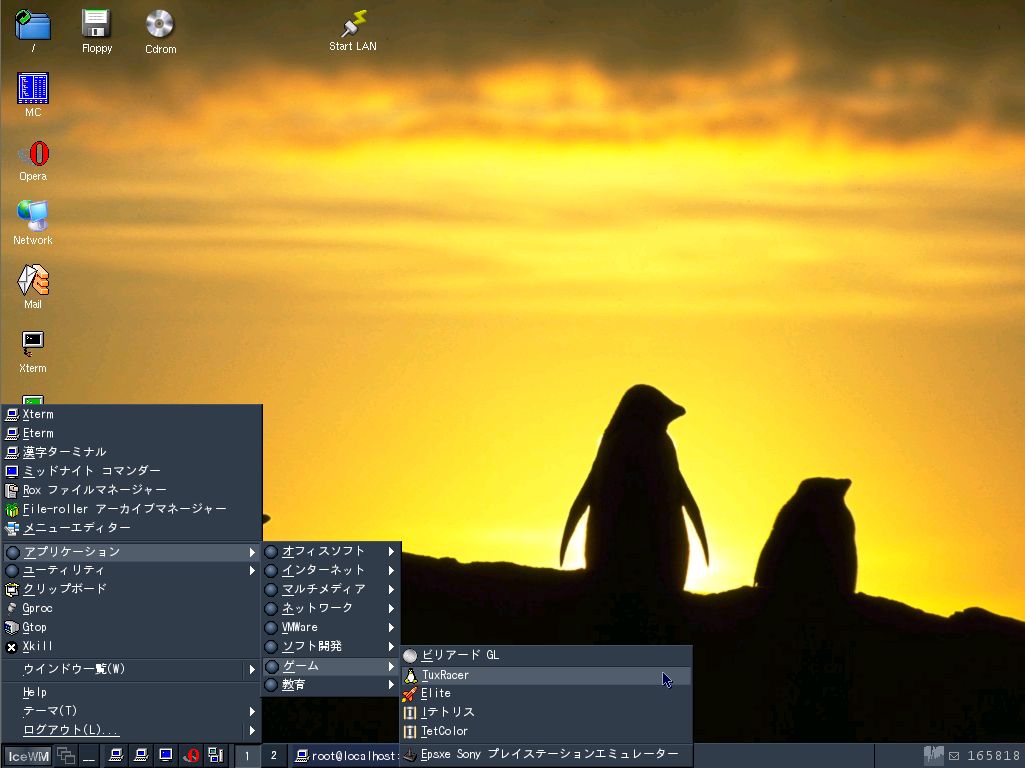Image resolution: width=1025 pixels, height=768 pixels.
Task: Expand the ウインドウ一覧(W) submenu
Action: tap(131, 669)
